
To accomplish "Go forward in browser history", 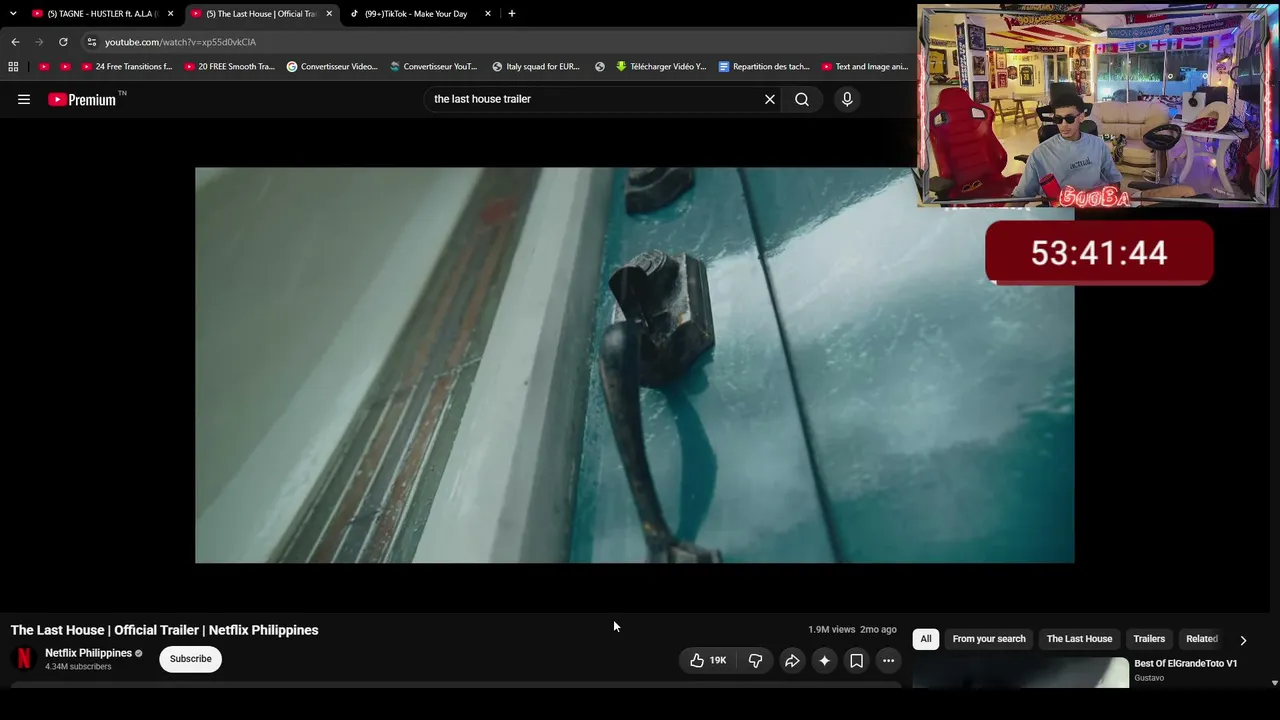I will tap(39, 42).
